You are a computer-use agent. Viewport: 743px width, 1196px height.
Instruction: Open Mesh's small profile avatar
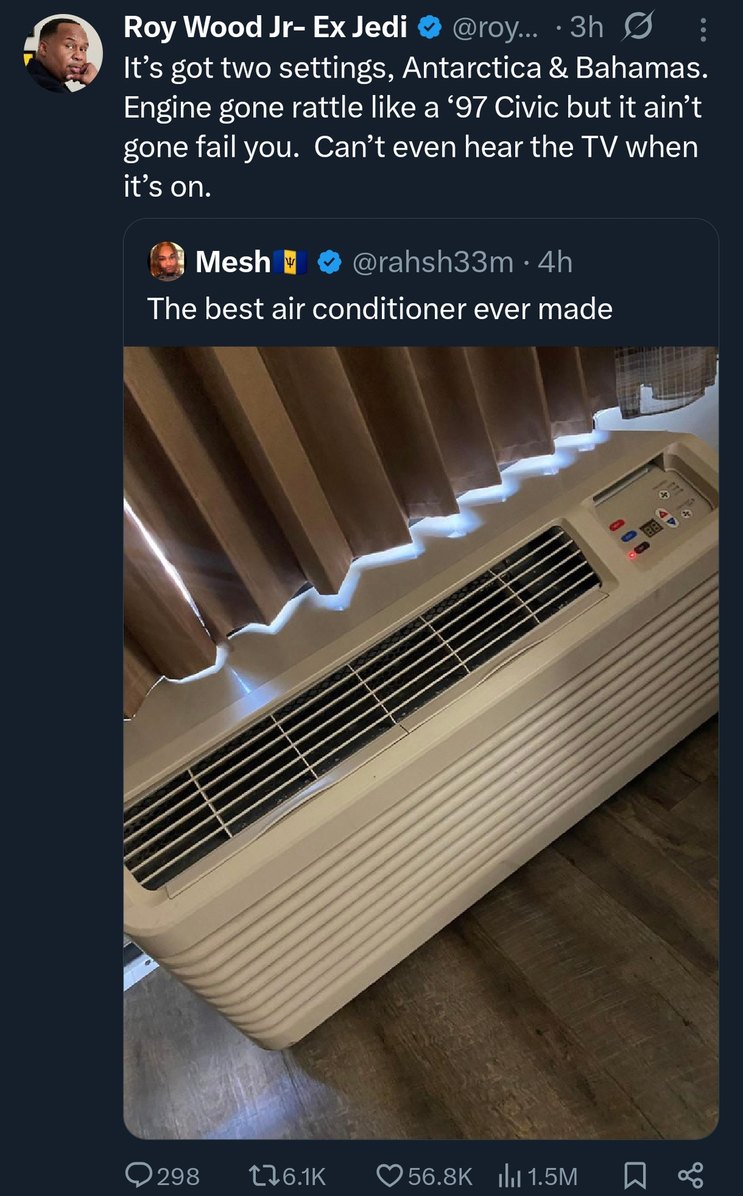[166, 262]
